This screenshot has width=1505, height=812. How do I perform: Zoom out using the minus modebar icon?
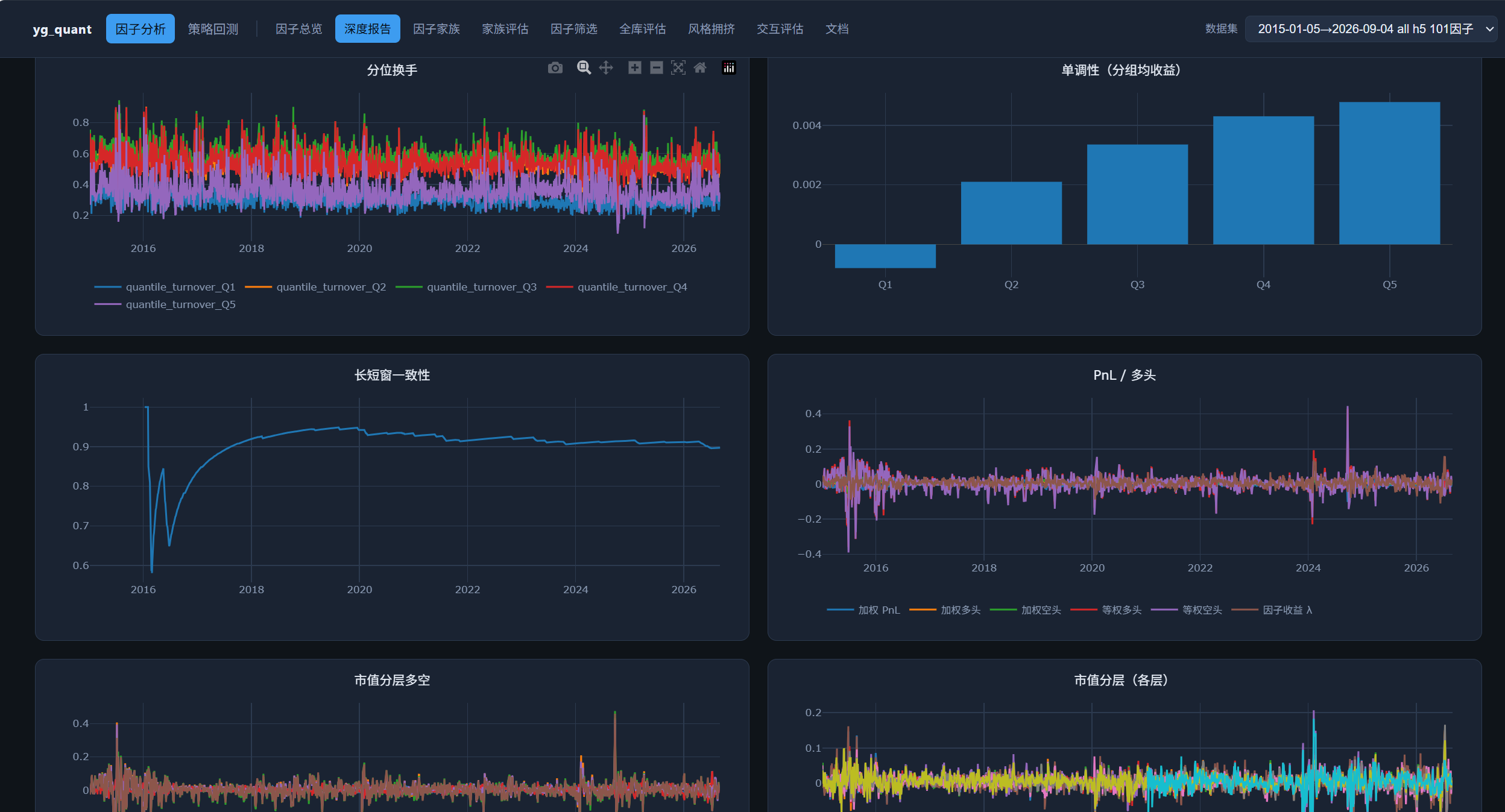tap(657, 68)
